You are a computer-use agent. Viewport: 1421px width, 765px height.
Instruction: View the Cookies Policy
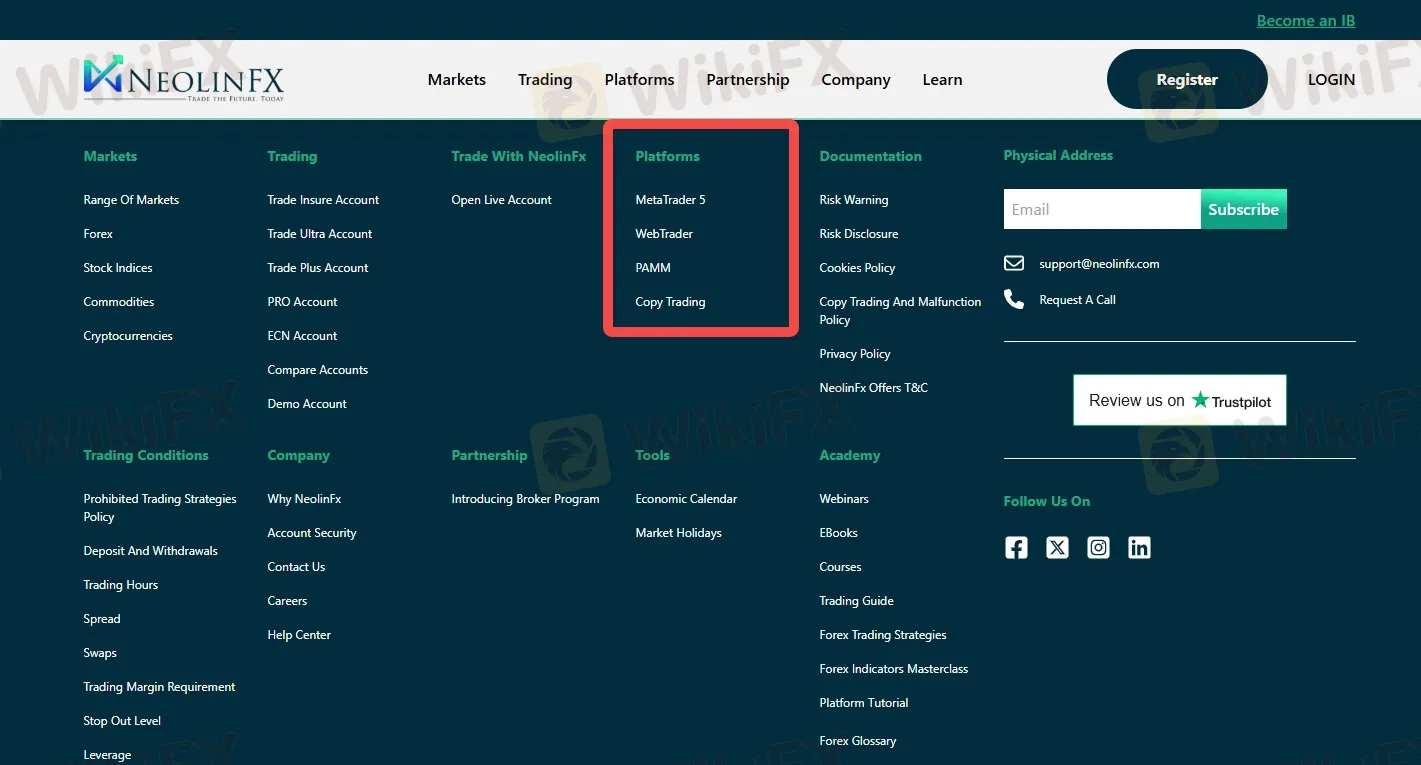(x=857, y=268)
